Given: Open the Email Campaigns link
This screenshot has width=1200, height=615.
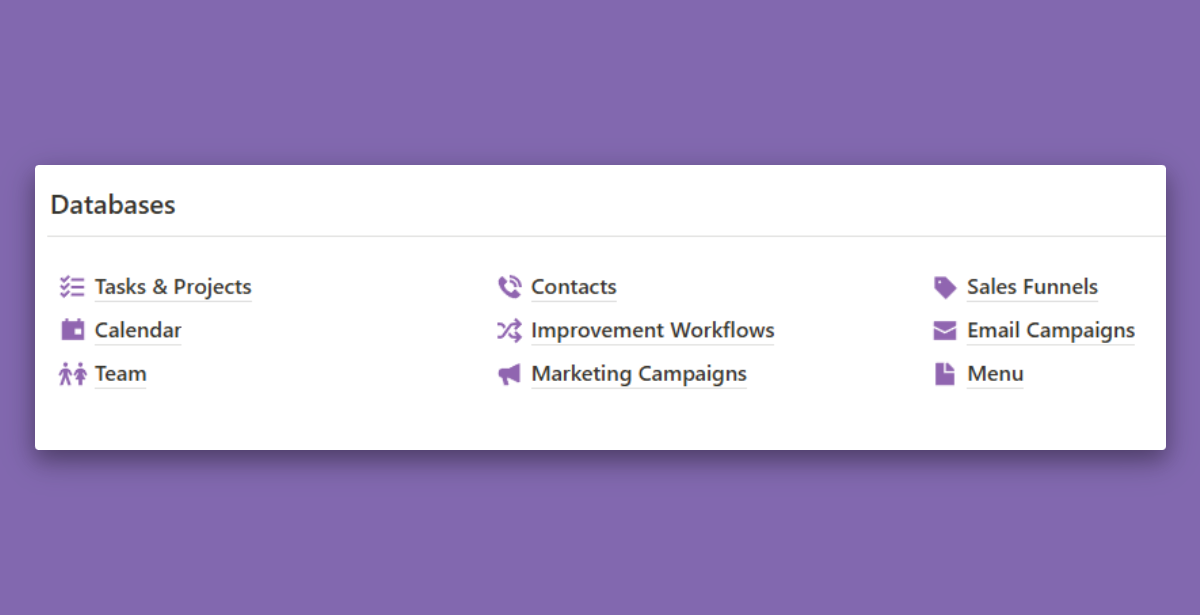Looking at the screenshot, I should coord(1050,330).
